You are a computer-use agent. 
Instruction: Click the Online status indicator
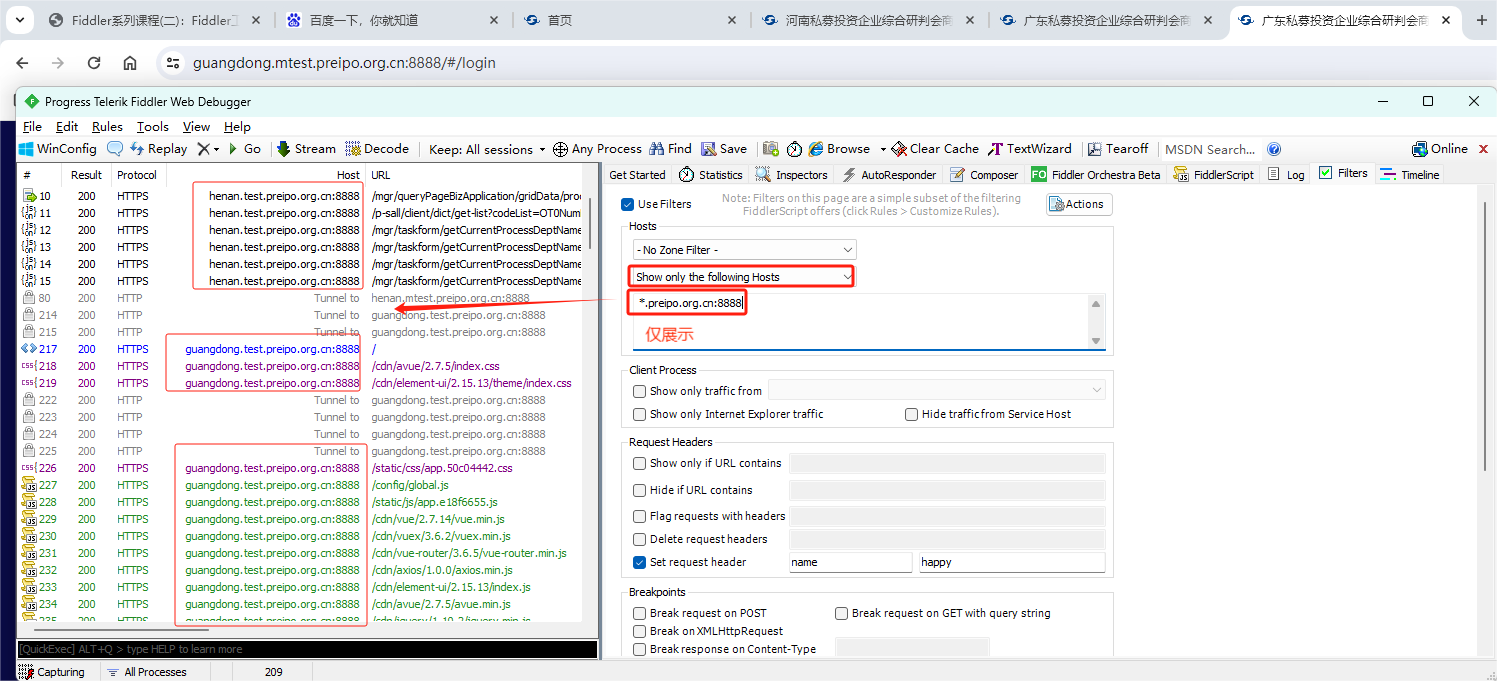click(x=1440, y=149)
